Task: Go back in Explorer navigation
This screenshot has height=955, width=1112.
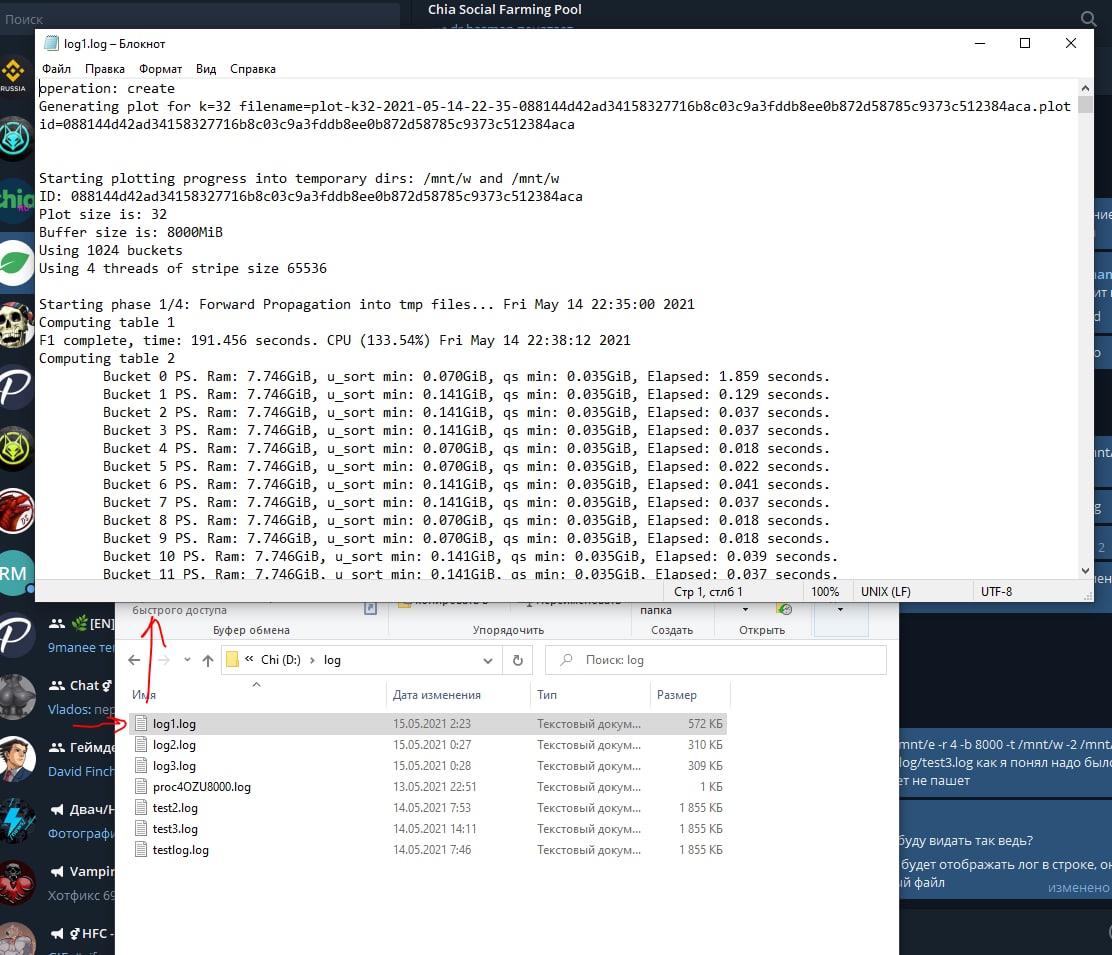Action: (x=134, y=660)
